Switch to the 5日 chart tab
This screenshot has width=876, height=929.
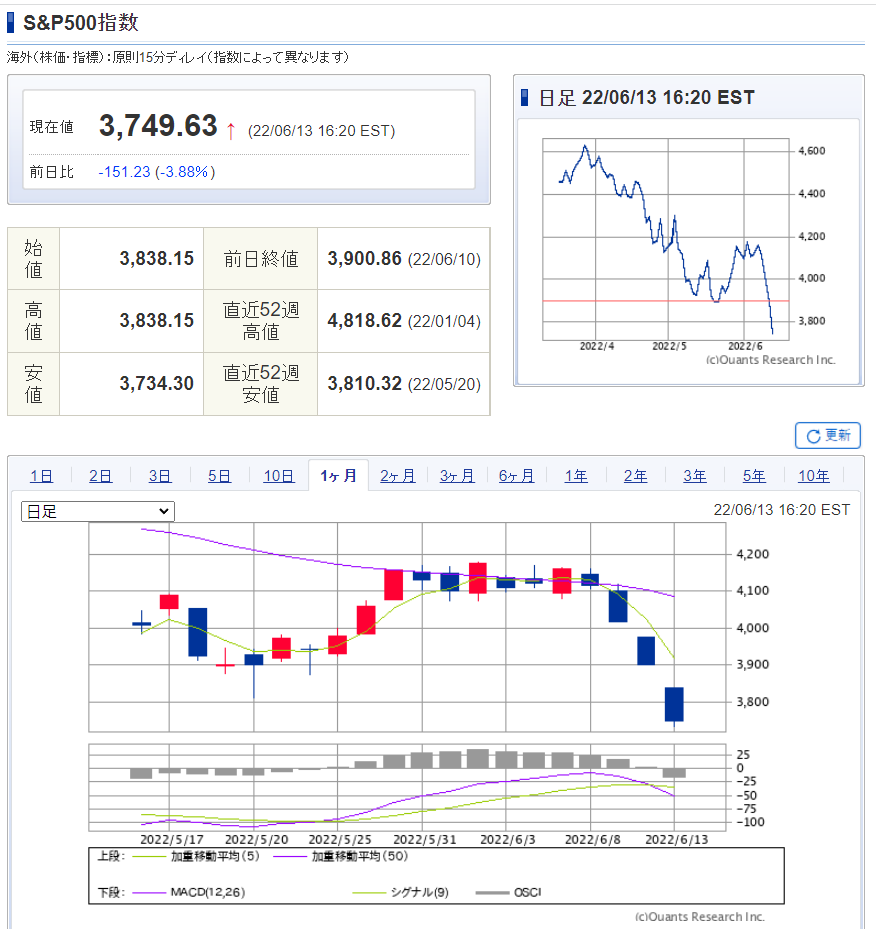point(219,476)
